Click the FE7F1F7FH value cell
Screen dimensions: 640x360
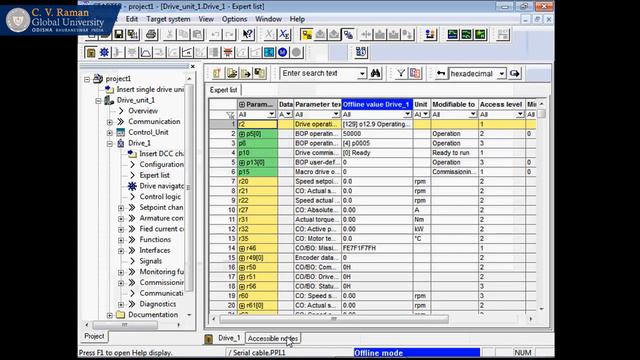click(x=377, y=248)
